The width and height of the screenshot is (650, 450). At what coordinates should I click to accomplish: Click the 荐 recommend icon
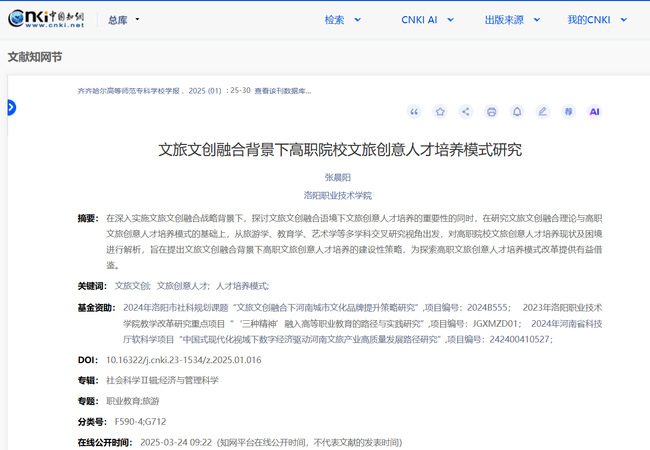click(x=569, y=112)
